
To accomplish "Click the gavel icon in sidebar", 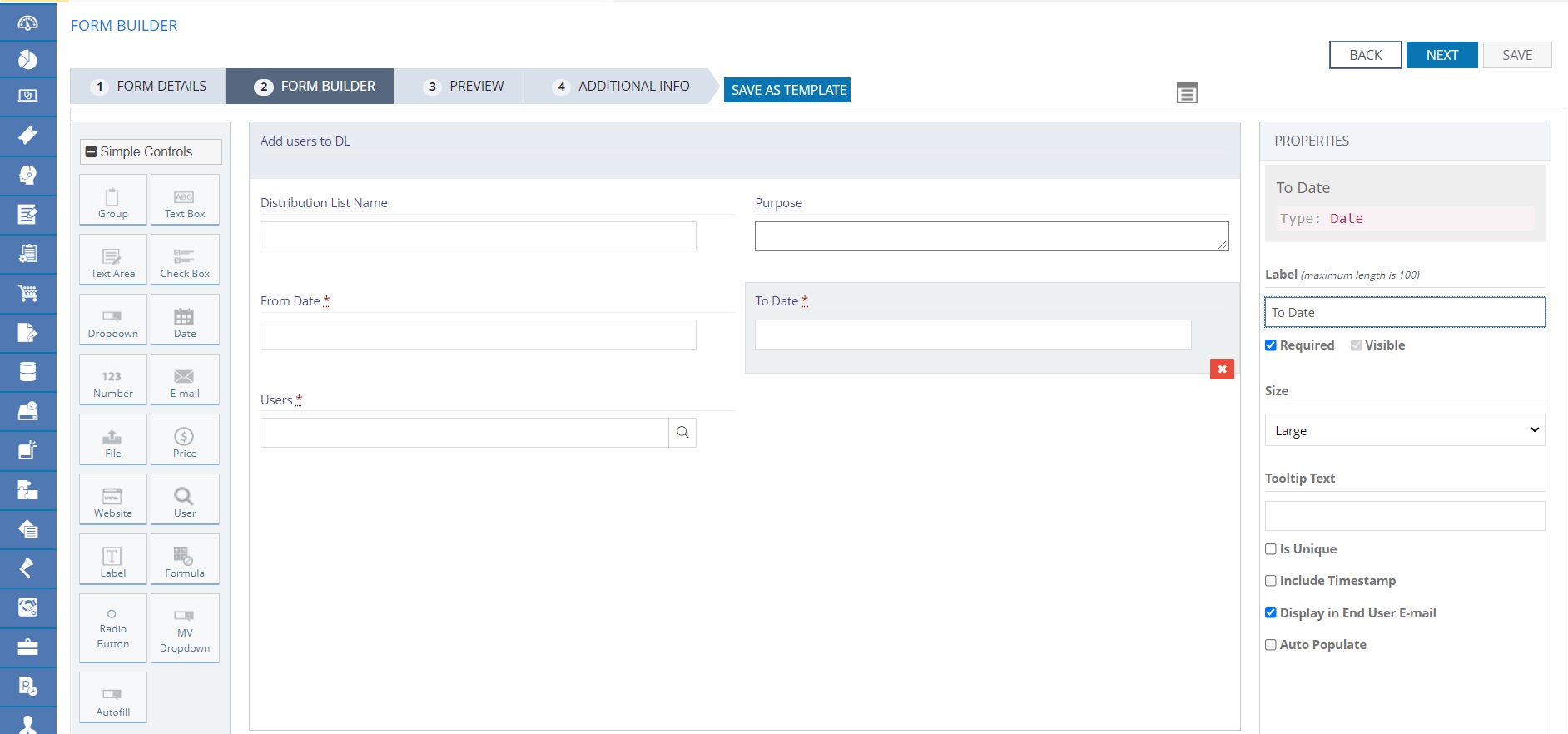I will pos(27,568).
